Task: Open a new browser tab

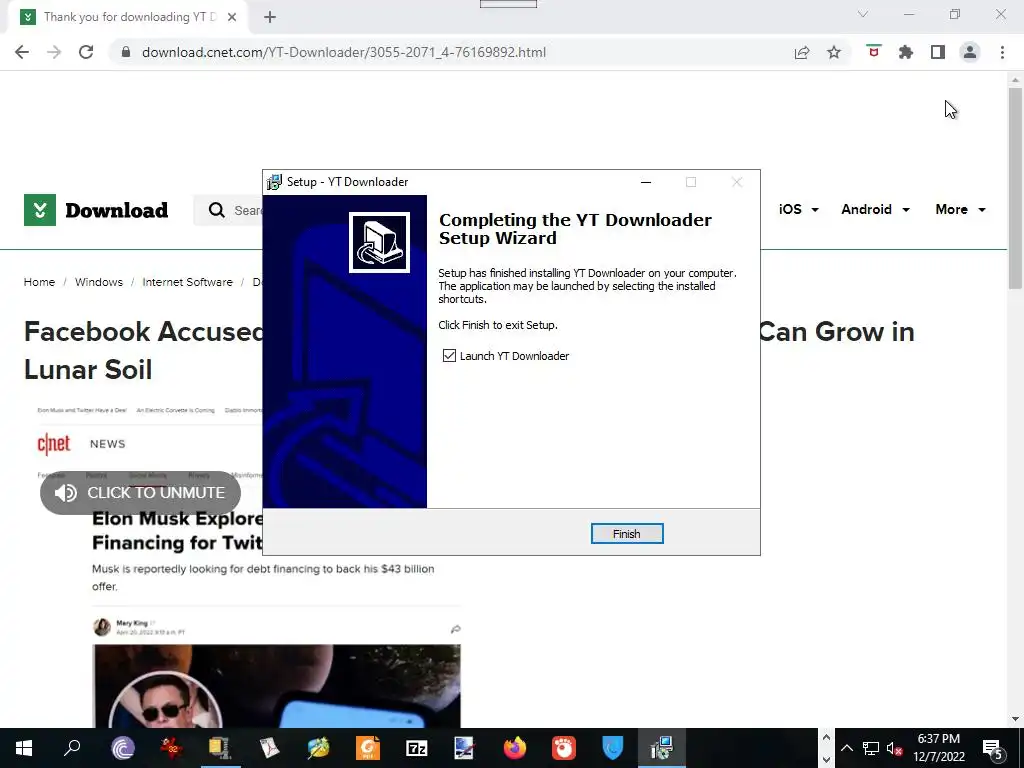Action: click(x=270, y=17)
